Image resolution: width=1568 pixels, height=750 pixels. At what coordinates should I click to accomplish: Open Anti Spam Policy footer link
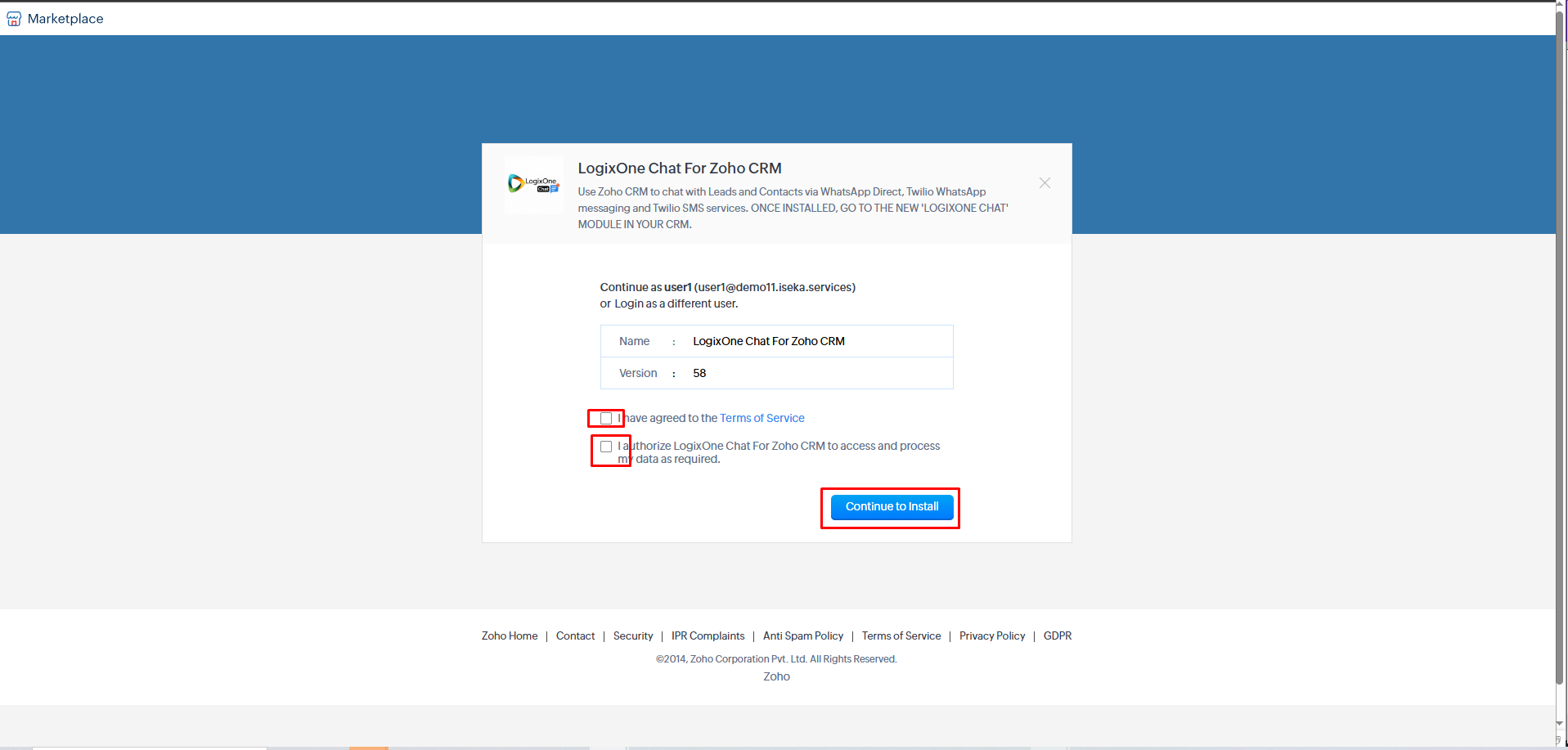[803, 635]
